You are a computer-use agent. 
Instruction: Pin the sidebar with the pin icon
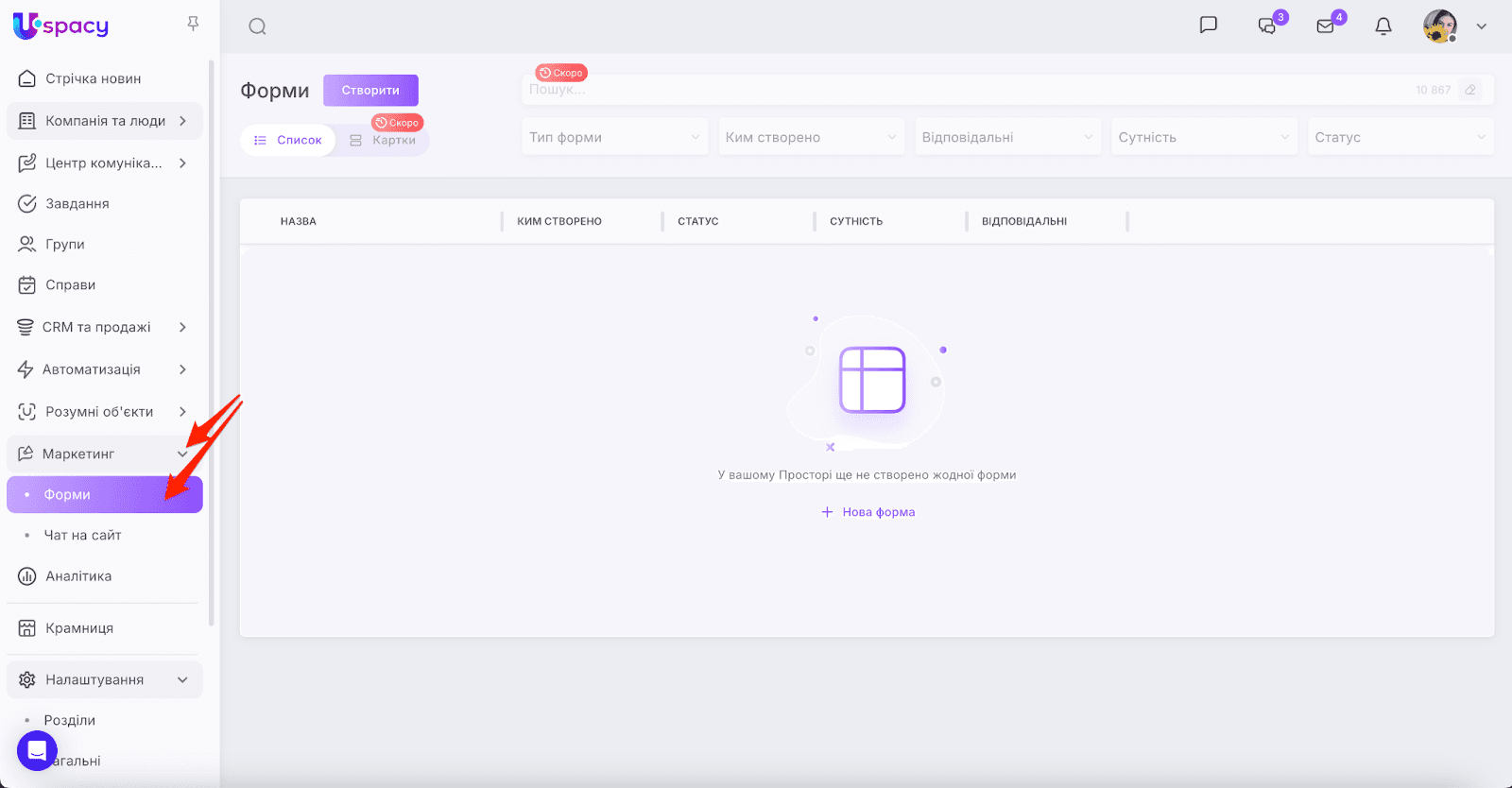coord(193,24)
